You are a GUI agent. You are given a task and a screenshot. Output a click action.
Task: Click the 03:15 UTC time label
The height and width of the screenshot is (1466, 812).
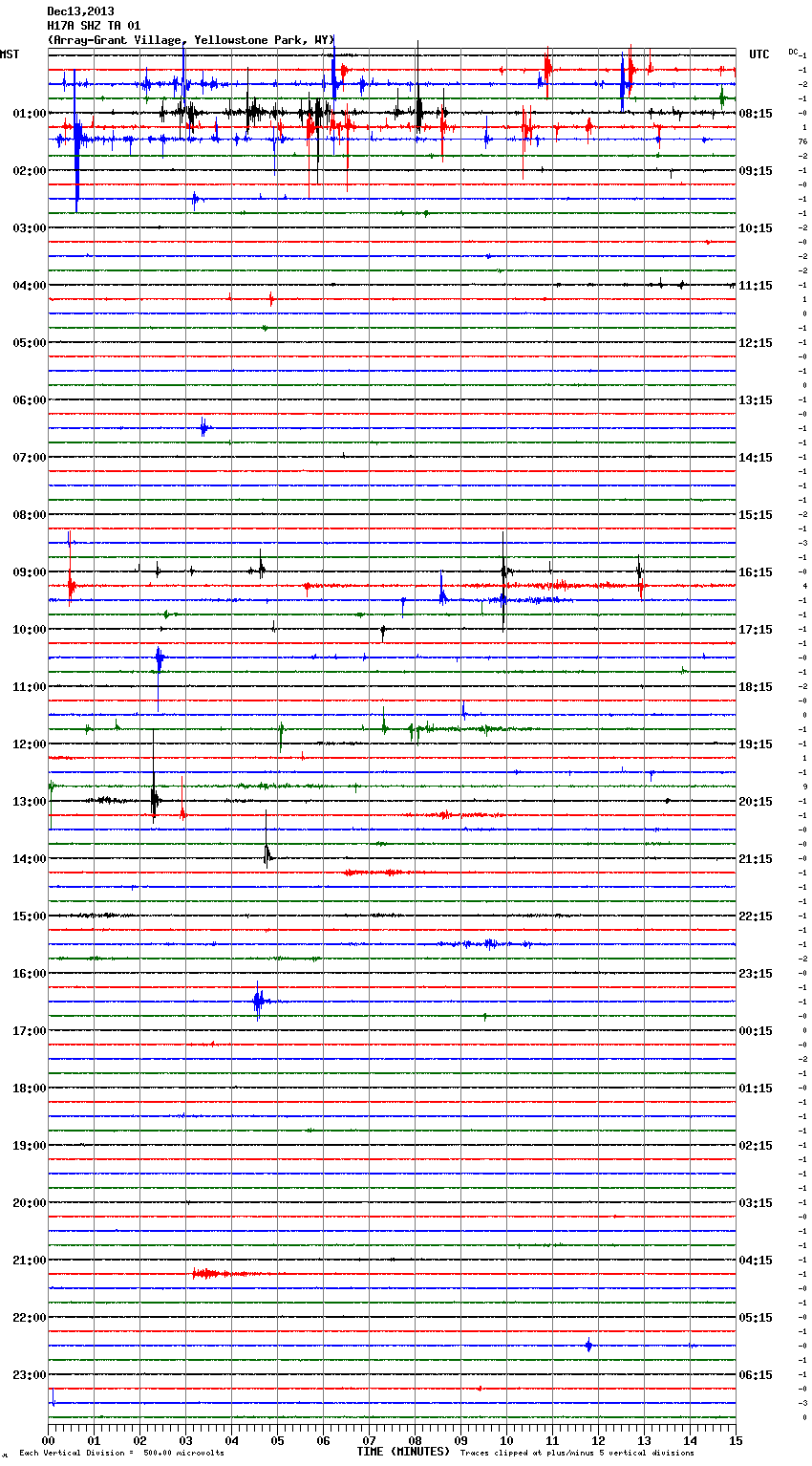tap(756, 1203)
